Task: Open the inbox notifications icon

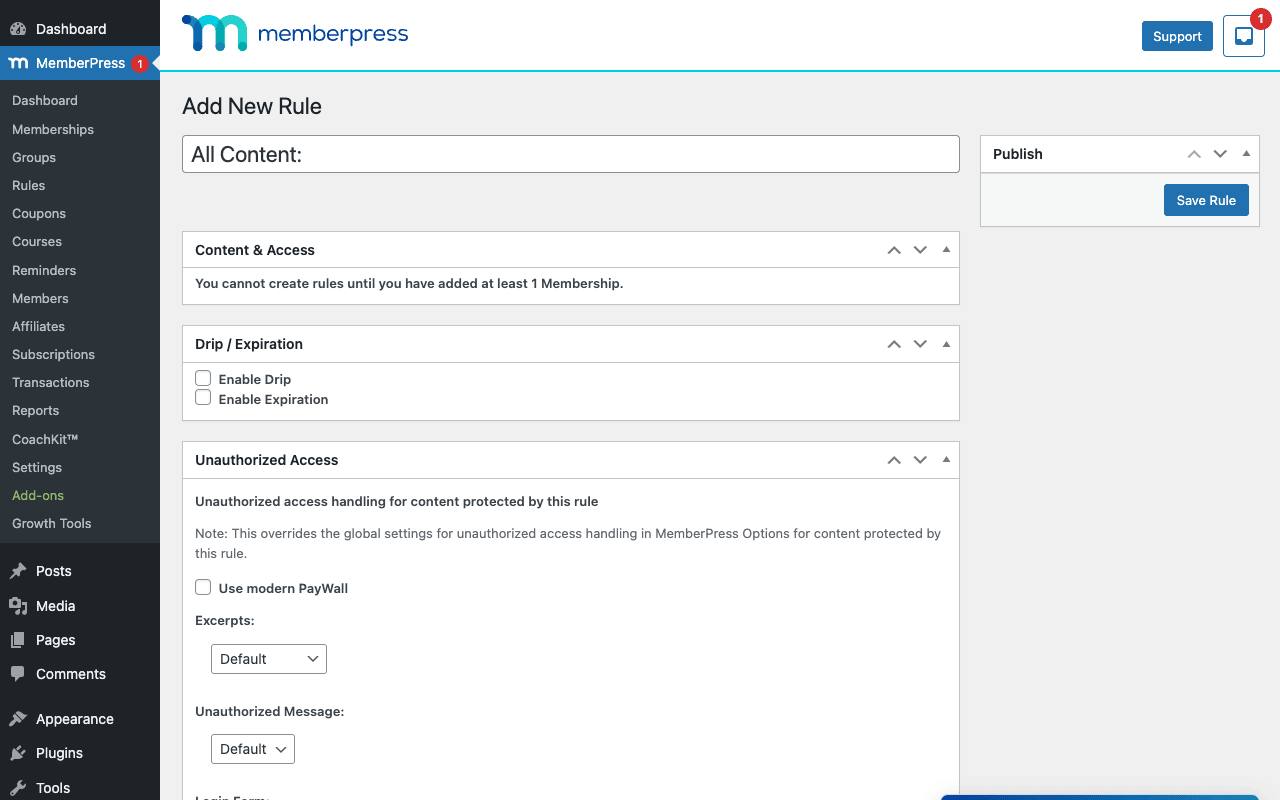Action: tap(1244, 36)
